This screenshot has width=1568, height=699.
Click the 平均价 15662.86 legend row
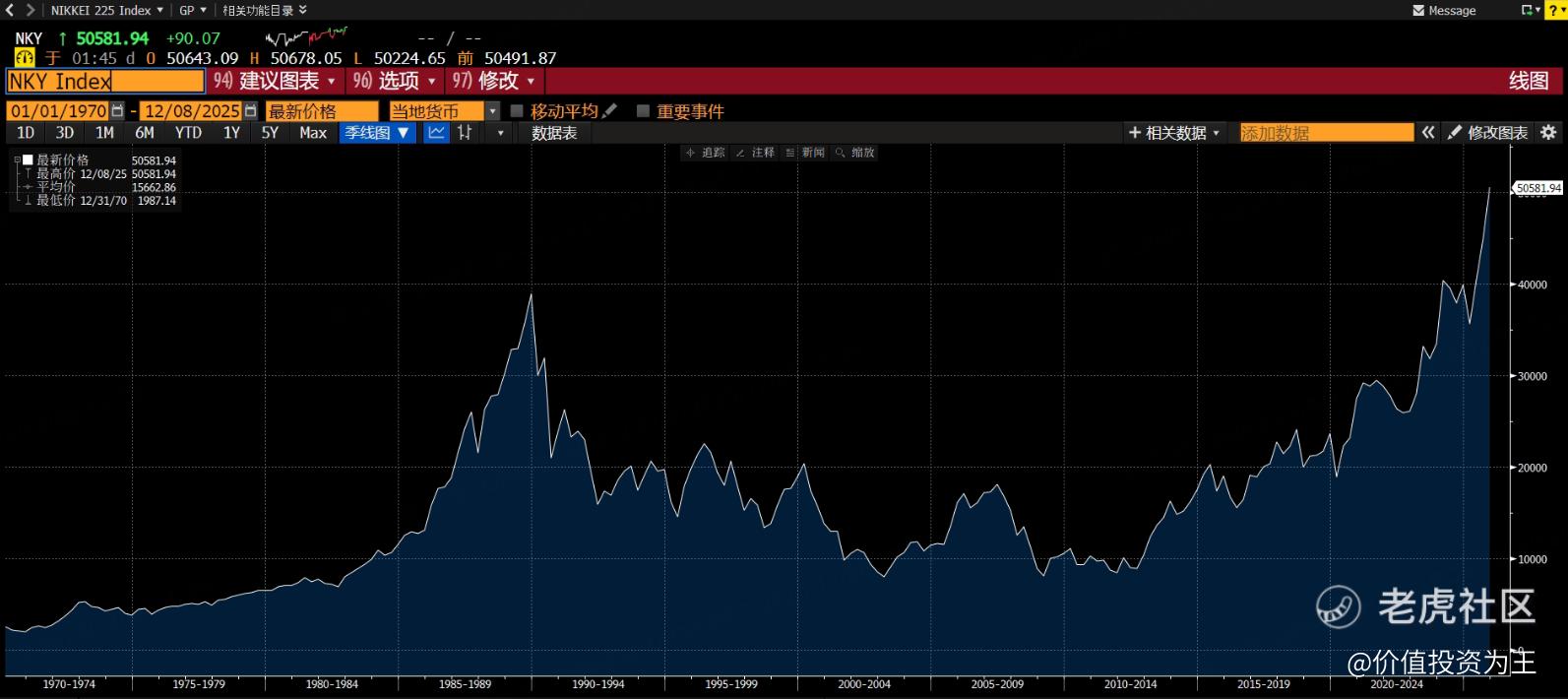pyautogui.click(x=100, y=187)
